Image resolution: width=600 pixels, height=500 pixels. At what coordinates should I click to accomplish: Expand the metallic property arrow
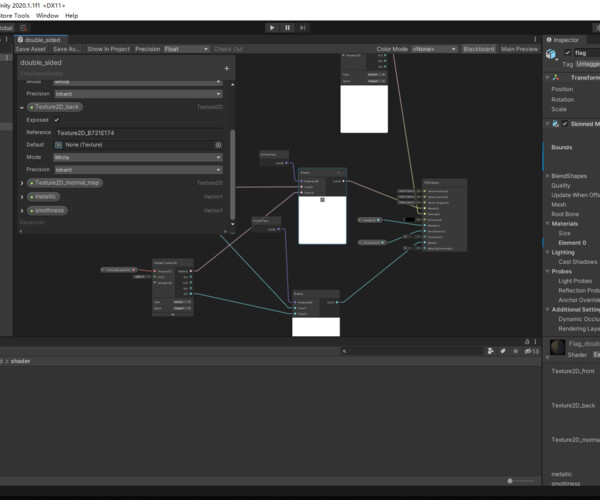(x=22, y=197)
